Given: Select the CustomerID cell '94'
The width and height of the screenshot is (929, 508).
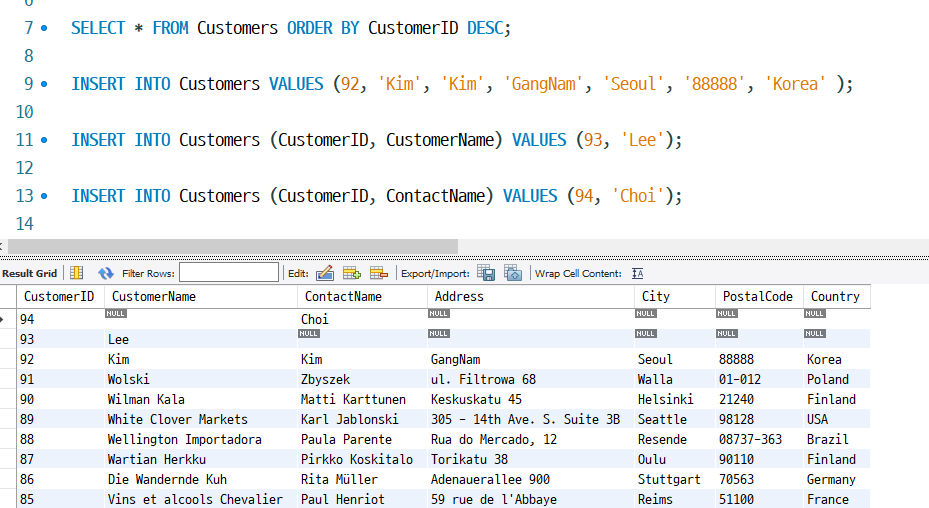Looking at the screenshot, I should pos(60,319).
